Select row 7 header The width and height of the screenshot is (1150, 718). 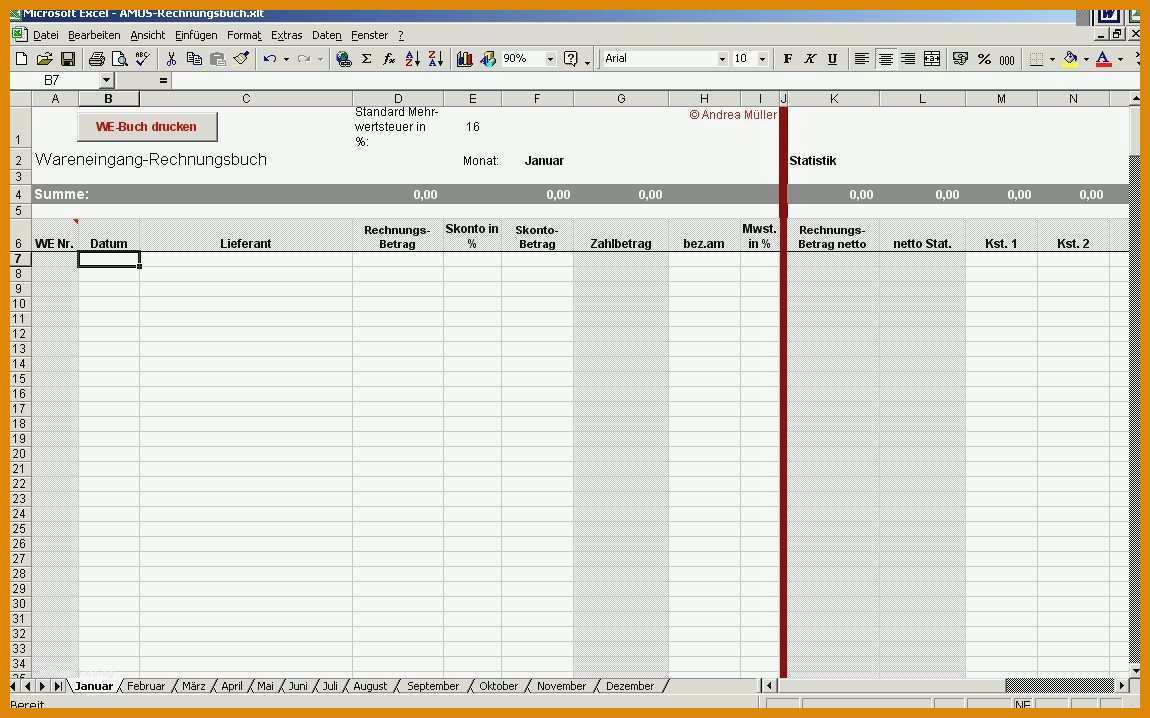[x=19, y=259]
